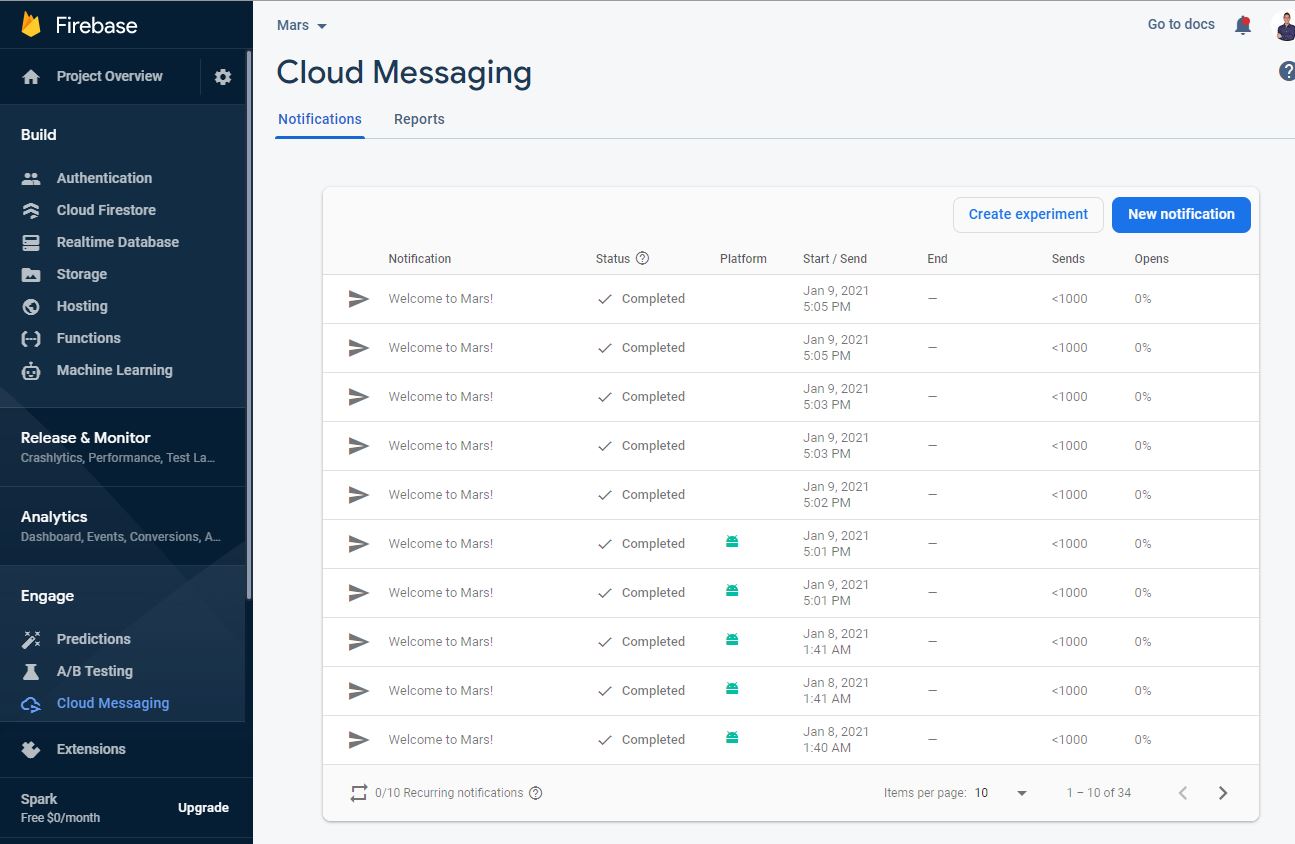Open the Mars project dropdown
Viewport: 1295px width, 844px height.
coord(302,25)
